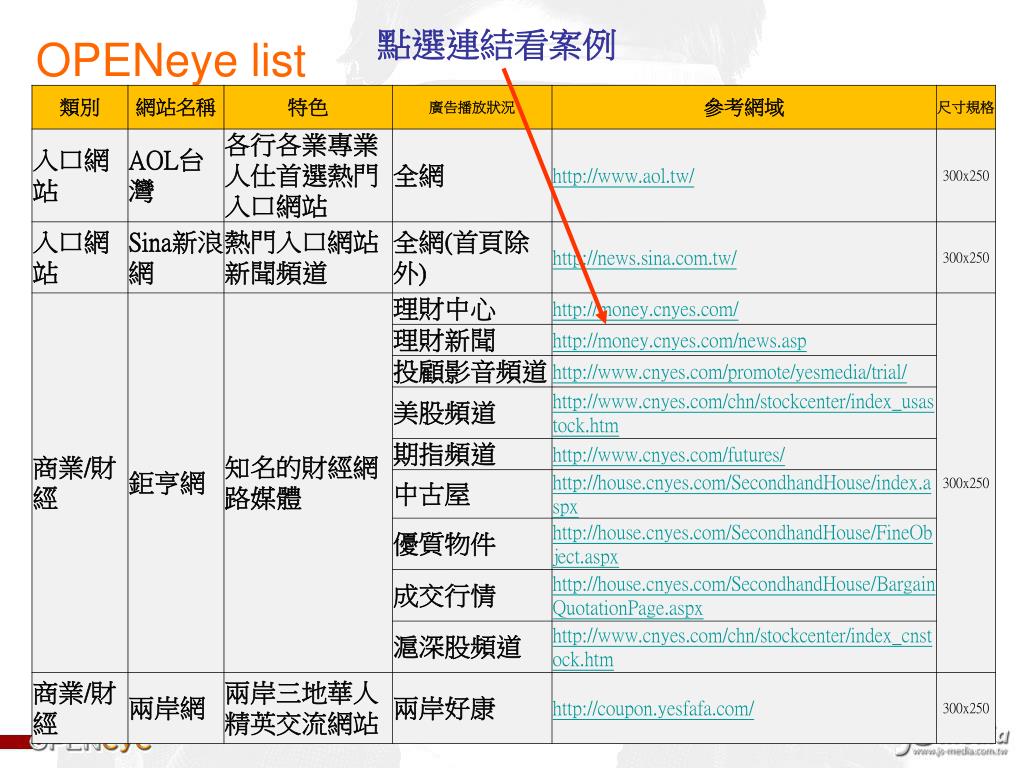Click the 全網(首頁除外) cell
Viewport: 1024px width, 768px height.
pos(472,257)
